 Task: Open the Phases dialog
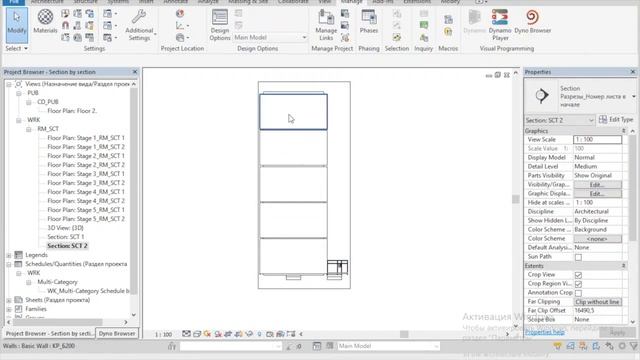[x=369, y=22]
